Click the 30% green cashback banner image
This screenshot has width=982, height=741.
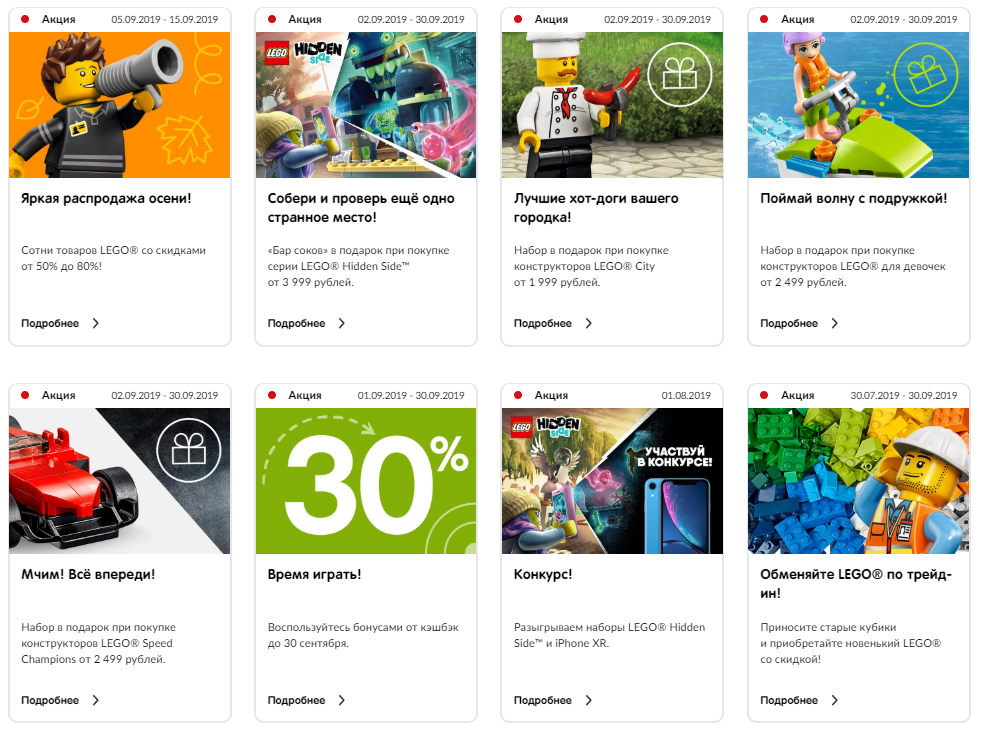click(366, 481)
